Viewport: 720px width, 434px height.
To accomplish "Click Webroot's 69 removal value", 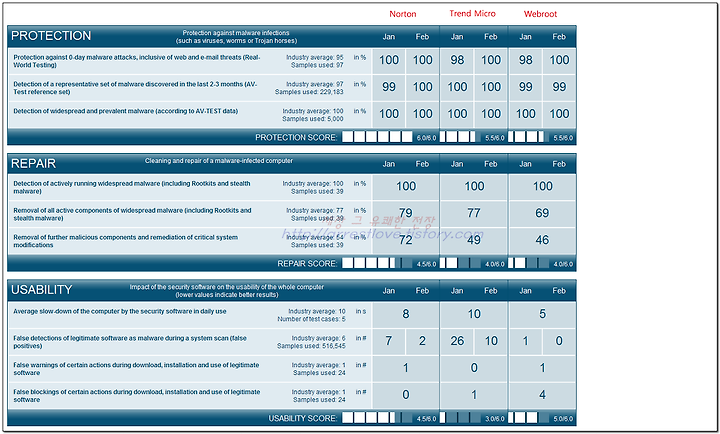I will coord(542,213).
